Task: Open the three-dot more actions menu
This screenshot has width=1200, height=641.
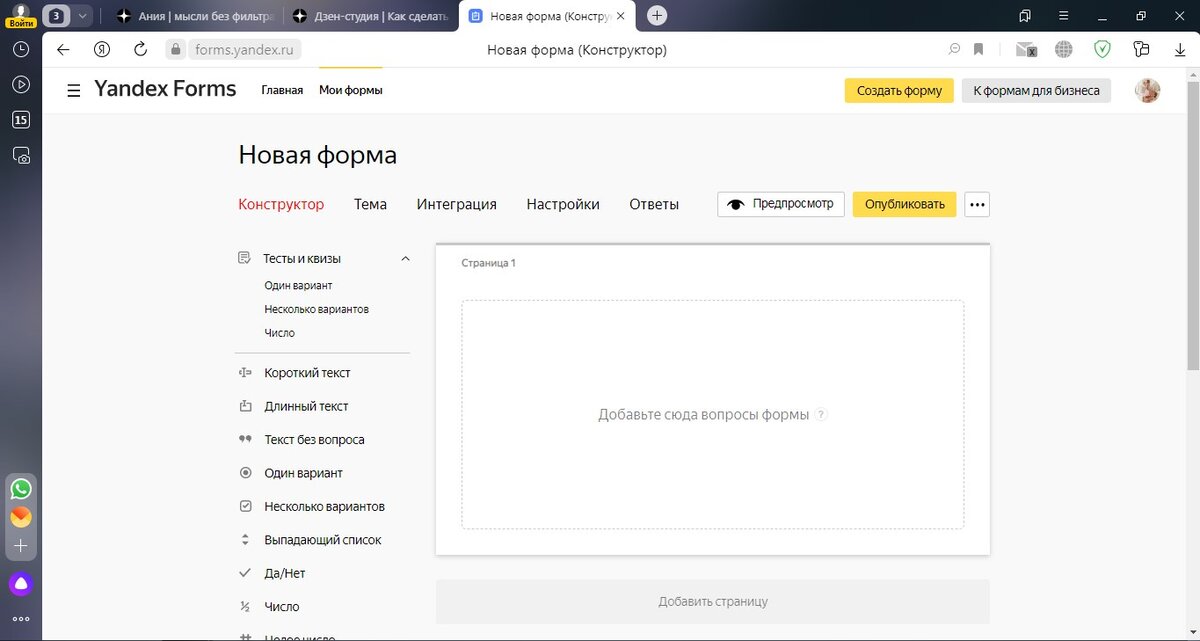Action: point(977,204)
